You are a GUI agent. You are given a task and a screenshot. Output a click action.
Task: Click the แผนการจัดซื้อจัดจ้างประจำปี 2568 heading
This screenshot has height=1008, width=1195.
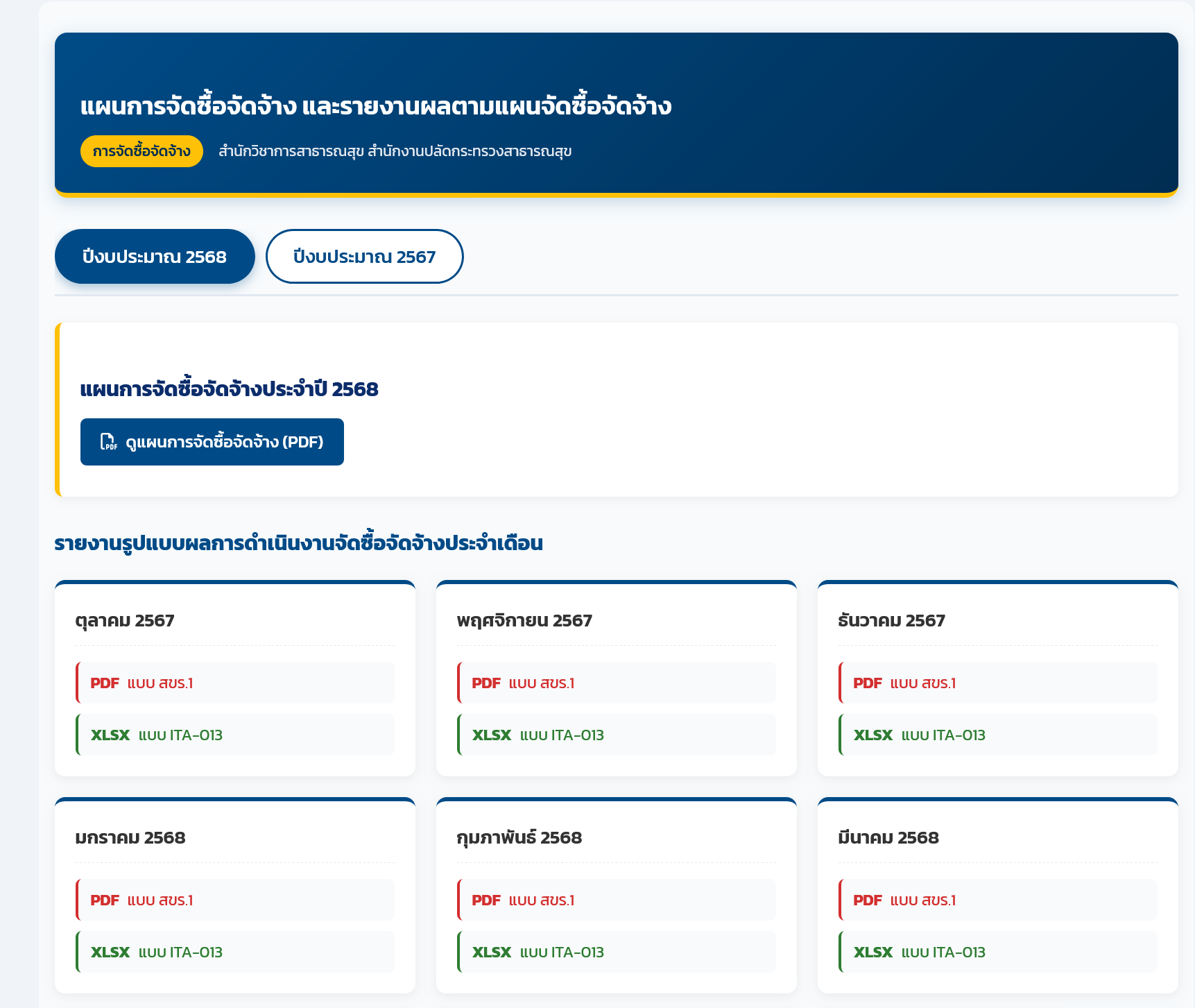click(229, 389)
